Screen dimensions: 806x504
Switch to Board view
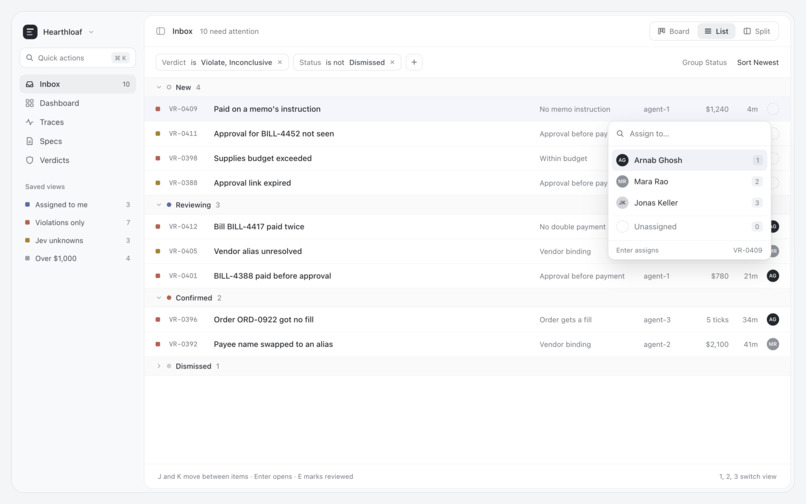pyautogui.click(x=674, y=31)
